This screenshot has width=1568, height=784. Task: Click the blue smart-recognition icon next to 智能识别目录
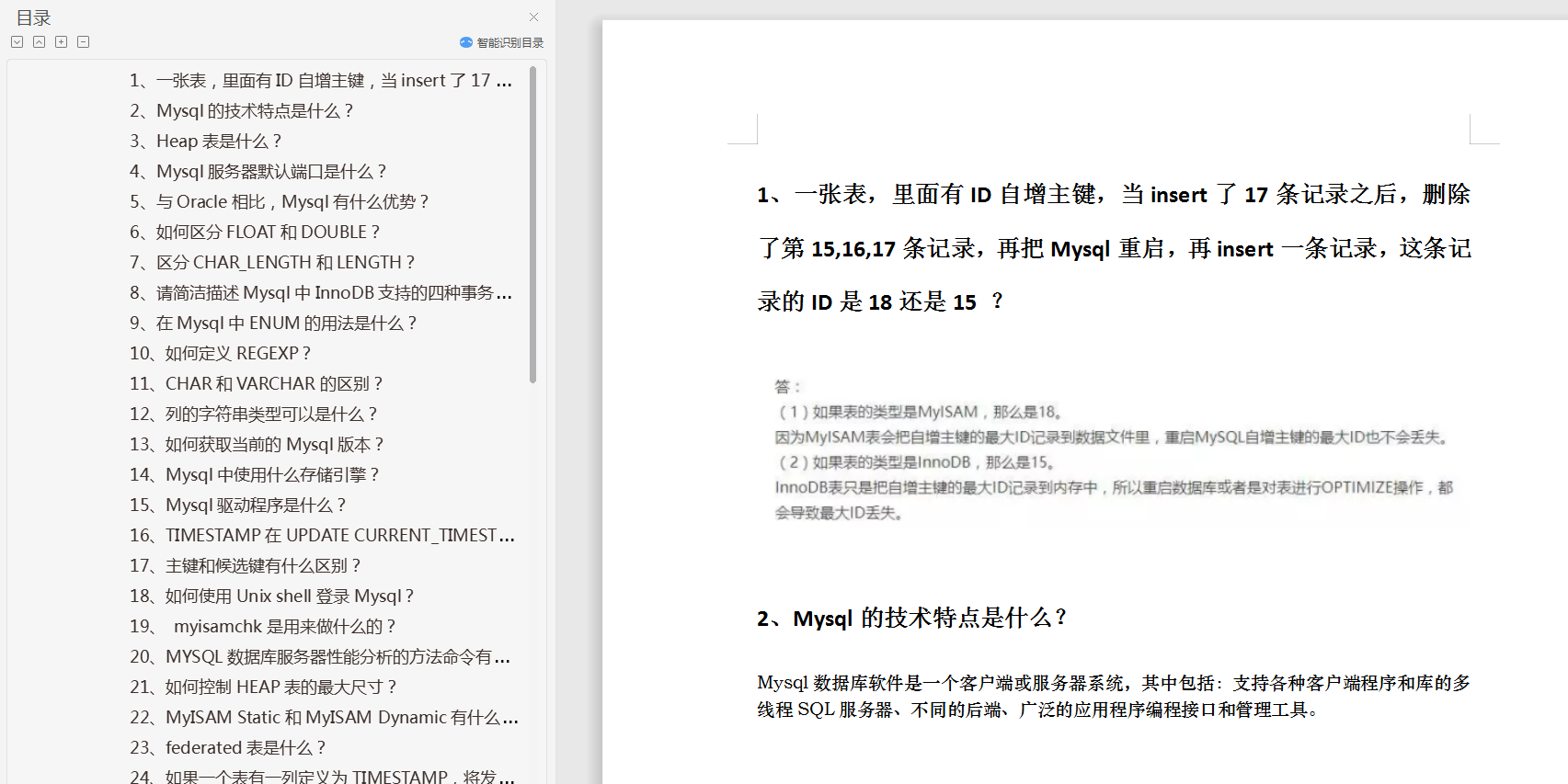466,42
